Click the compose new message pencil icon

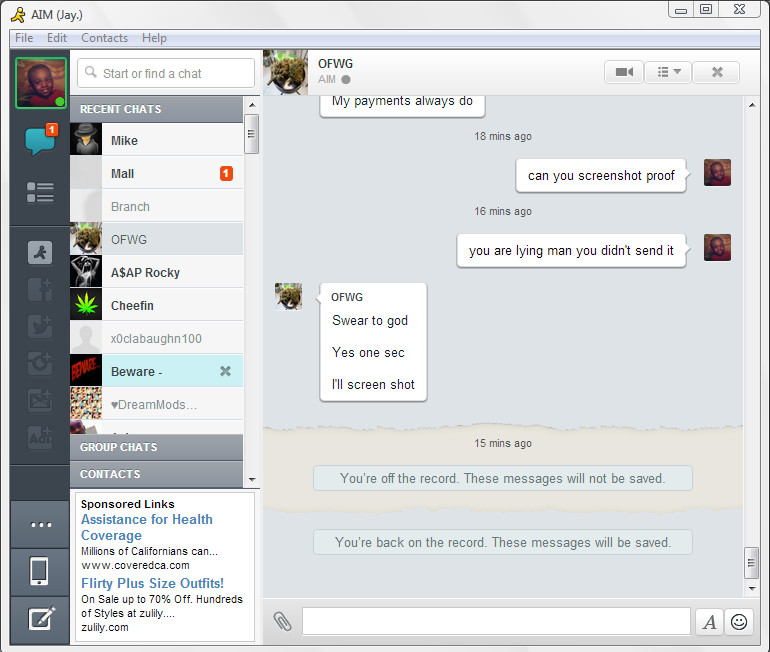[41, 619]
